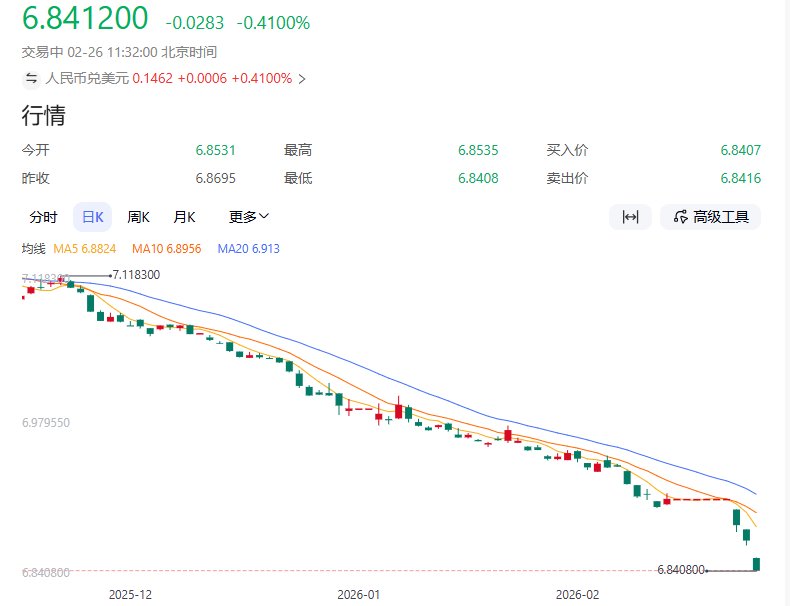
Task: Click the 均线 indicator label
Action: point(34,248)
